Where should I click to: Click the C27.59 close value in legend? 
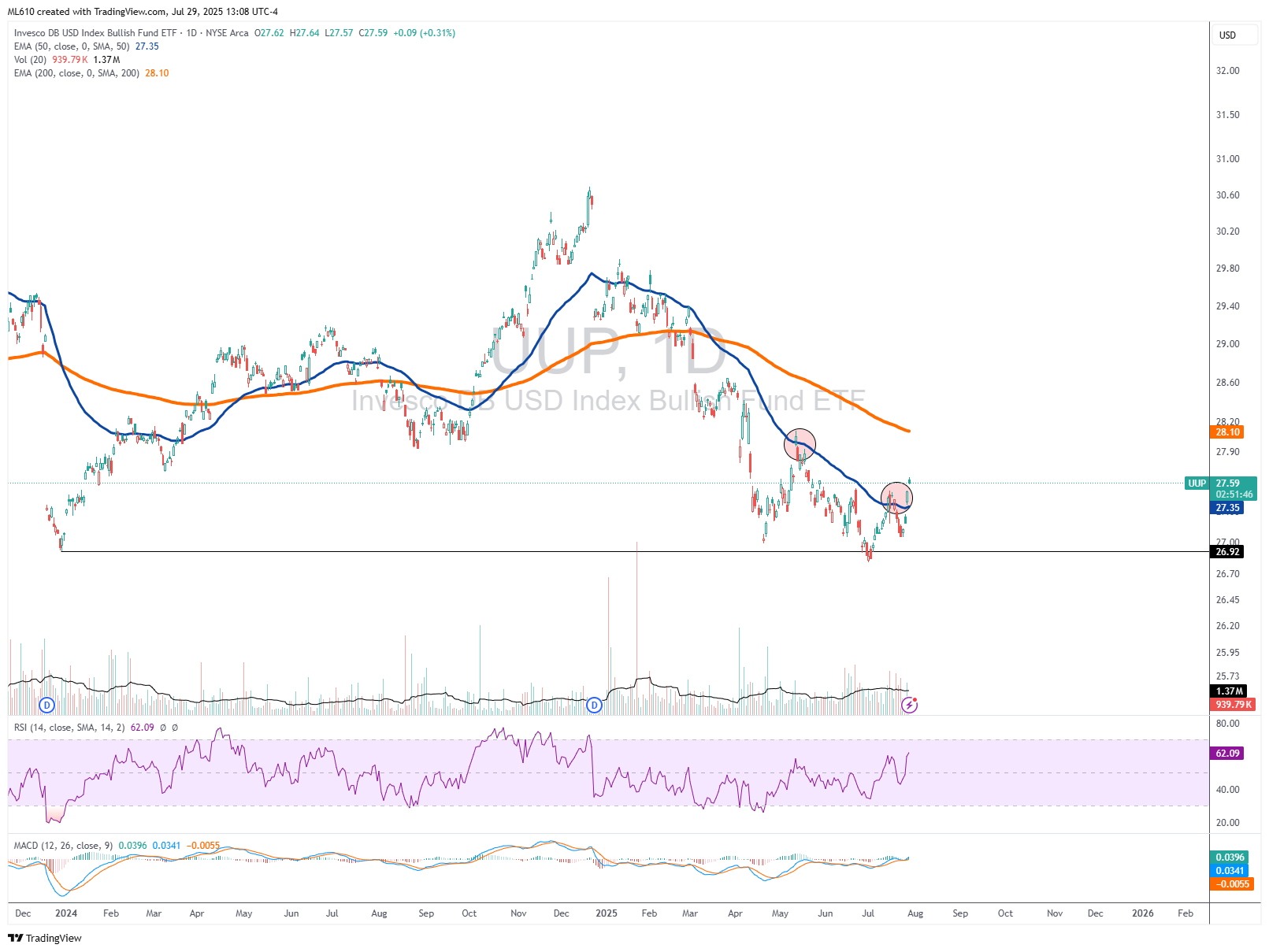tap(373, 33)
